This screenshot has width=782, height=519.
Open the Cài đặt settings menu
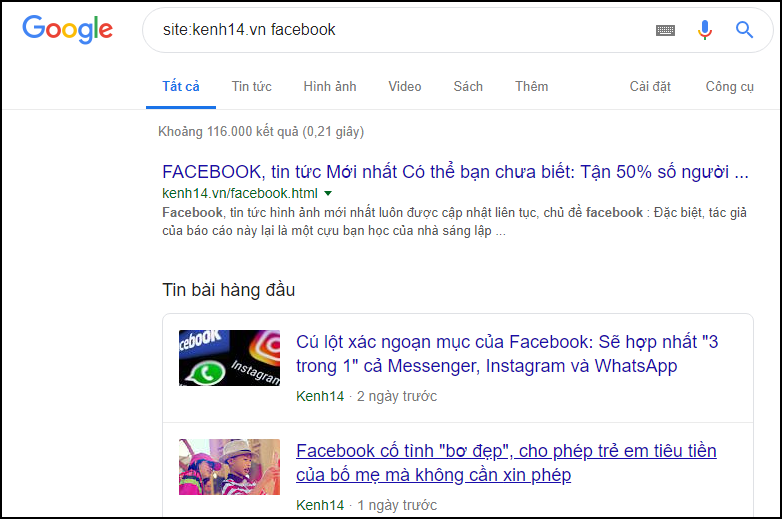point(650,86)
